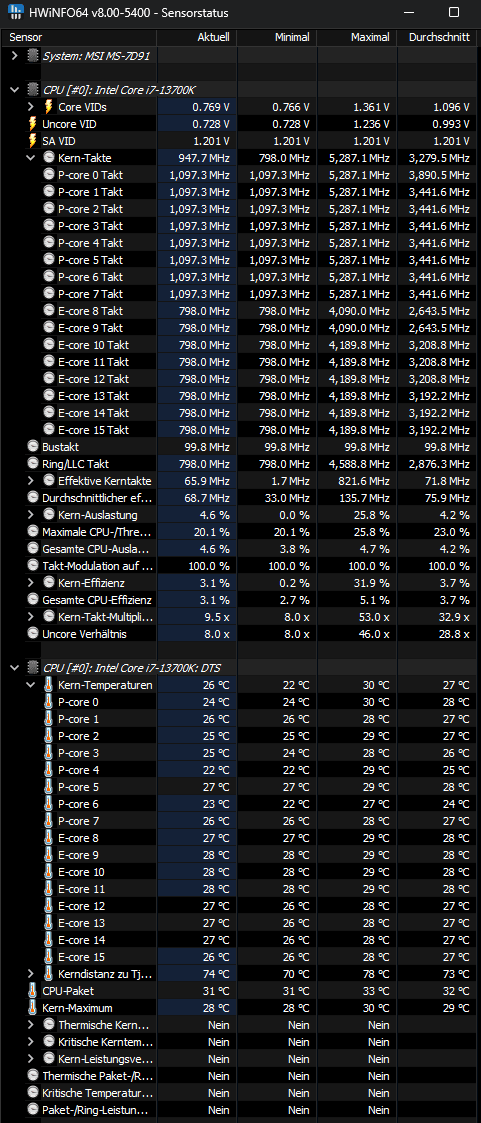Expand the Core VIDs group
Viewport: 481px width, 1123px height.
(x=31, y=107)
